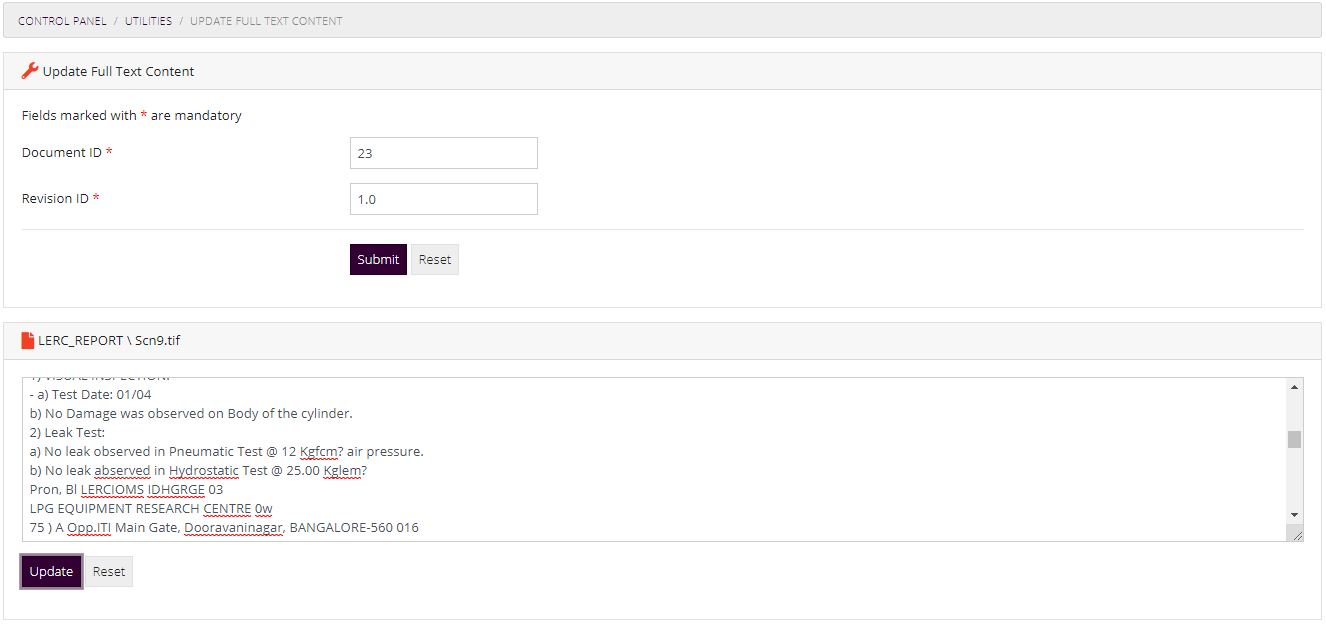Click the resize handle of the text area

[x=1297, y=535]
